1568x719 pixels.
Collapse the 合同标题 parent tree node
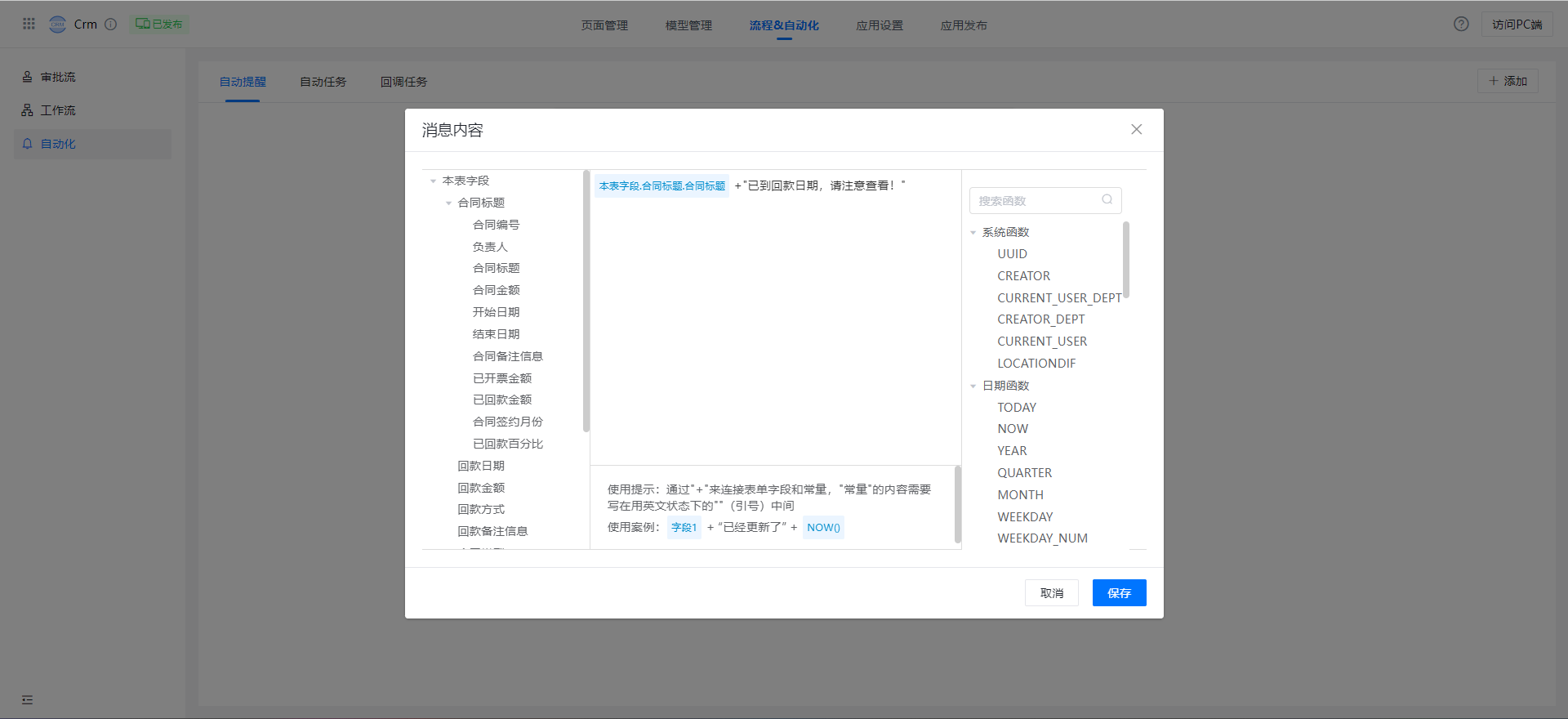click(x=448, y=203)
